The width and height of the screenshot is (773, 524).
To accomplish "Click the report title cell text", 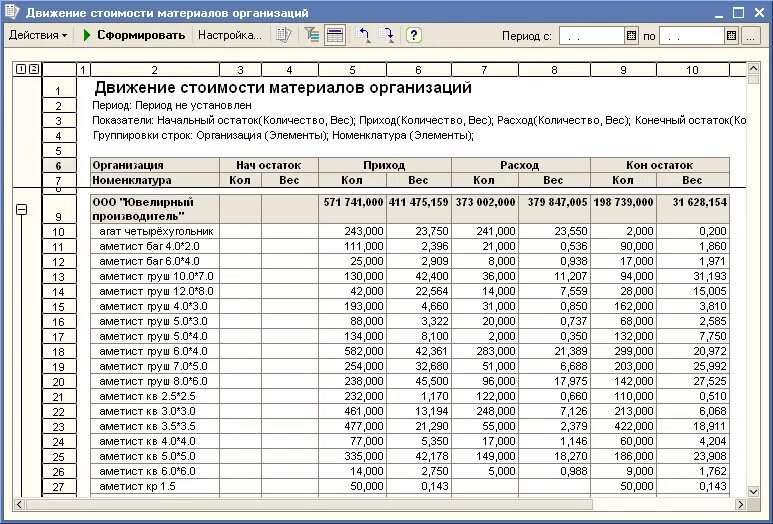I will click(x=283, y=88).
